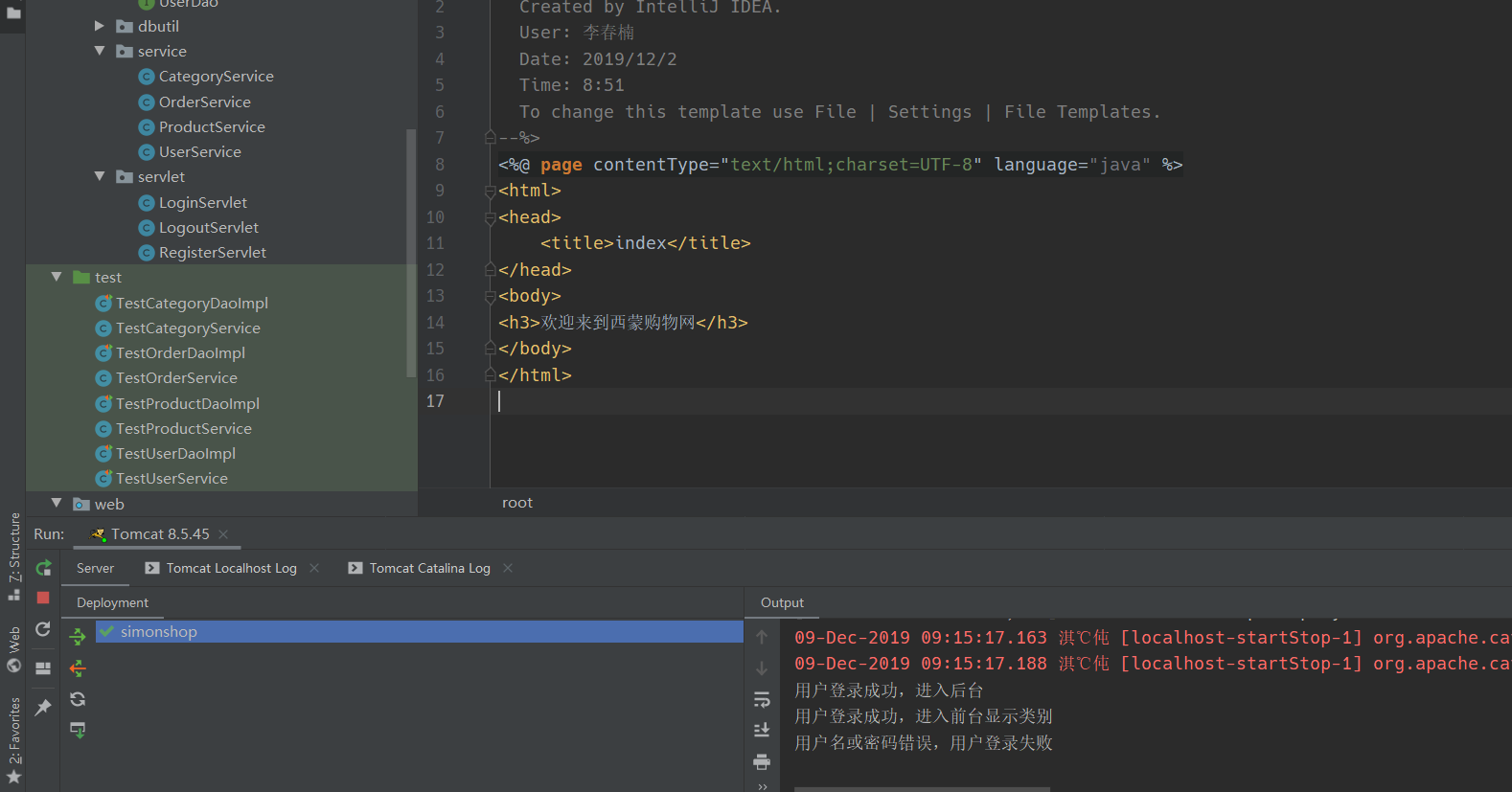Click the update application refresh icon

(43, 629)
